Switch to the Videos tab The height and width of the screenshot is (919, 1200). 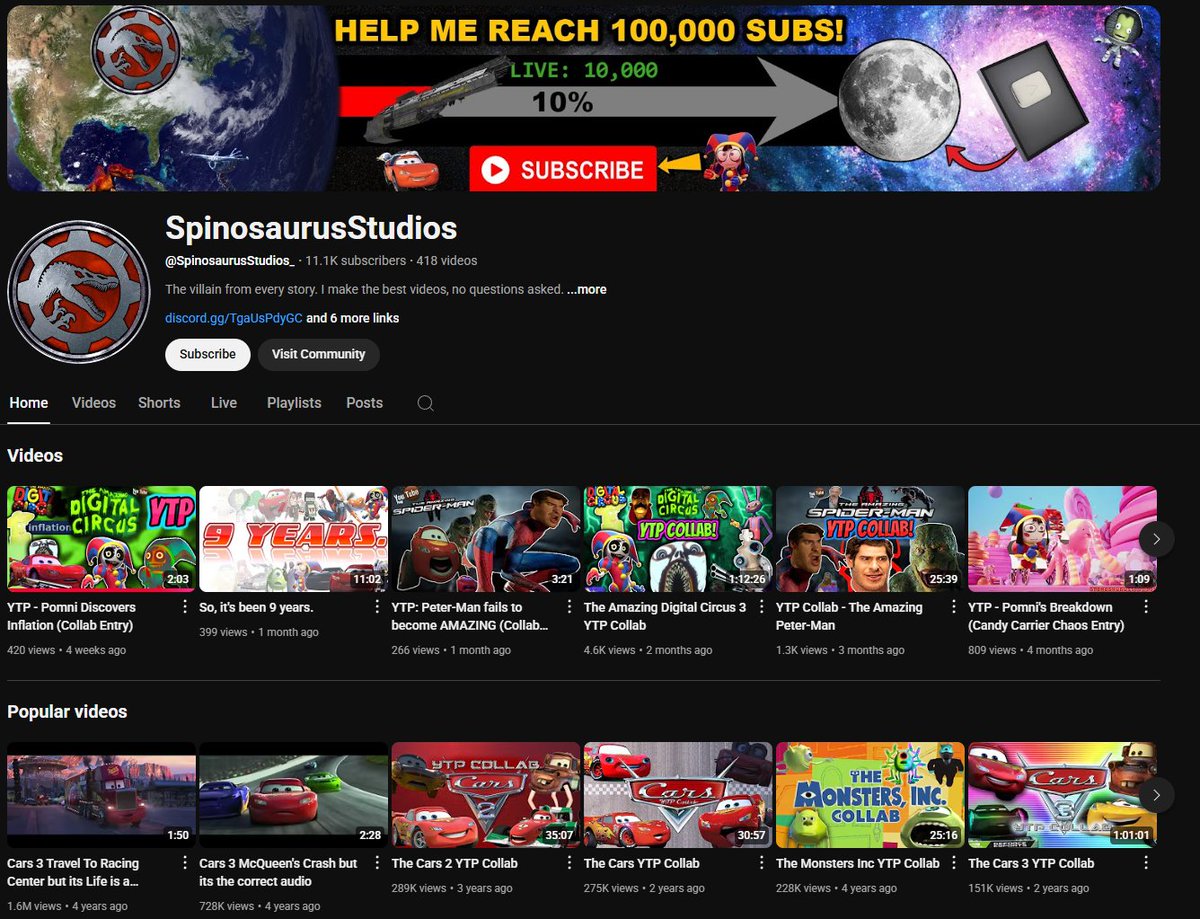point(94,403)
